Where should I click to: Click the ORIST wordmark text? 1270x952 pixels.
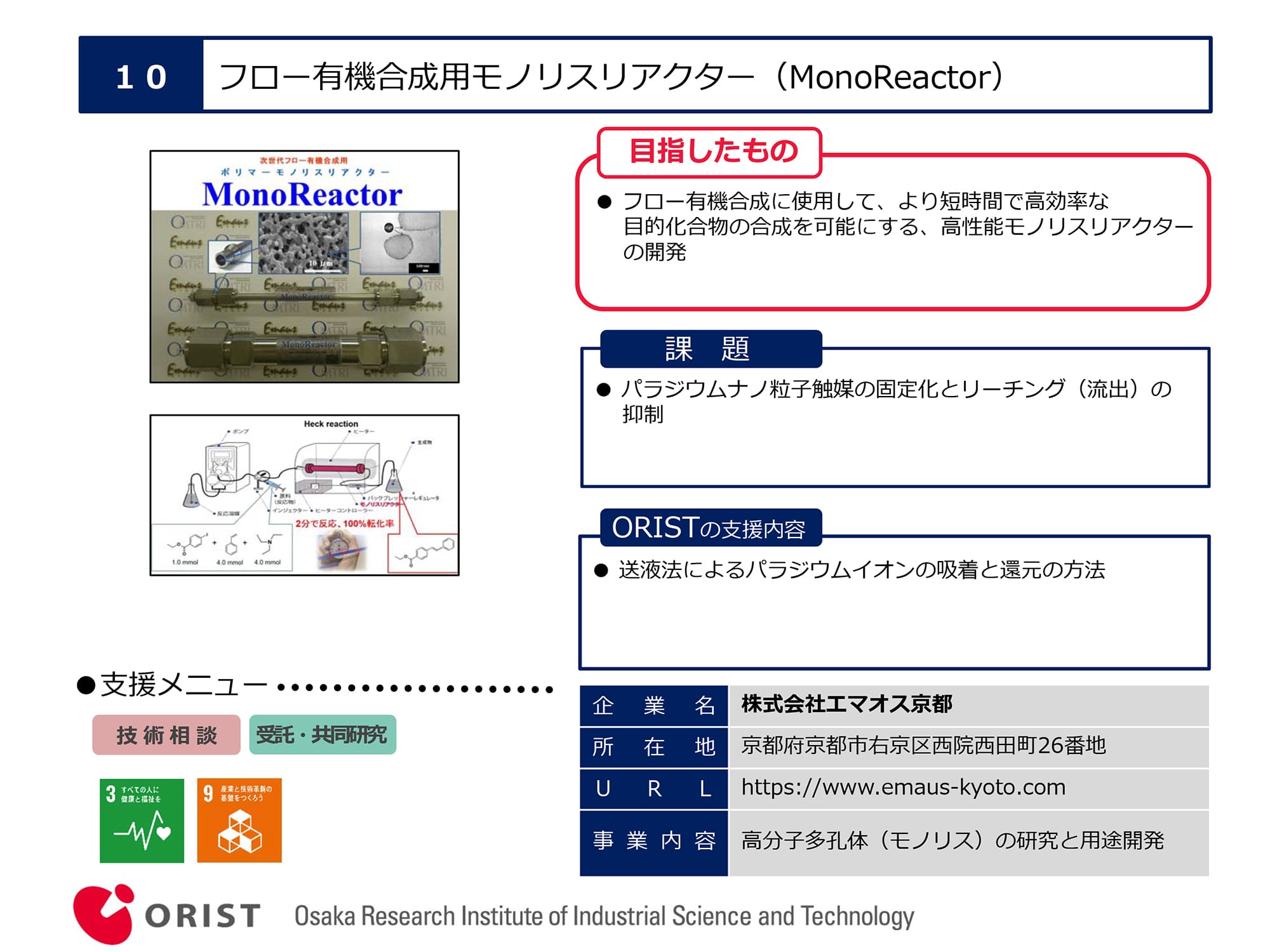[203, 916]
